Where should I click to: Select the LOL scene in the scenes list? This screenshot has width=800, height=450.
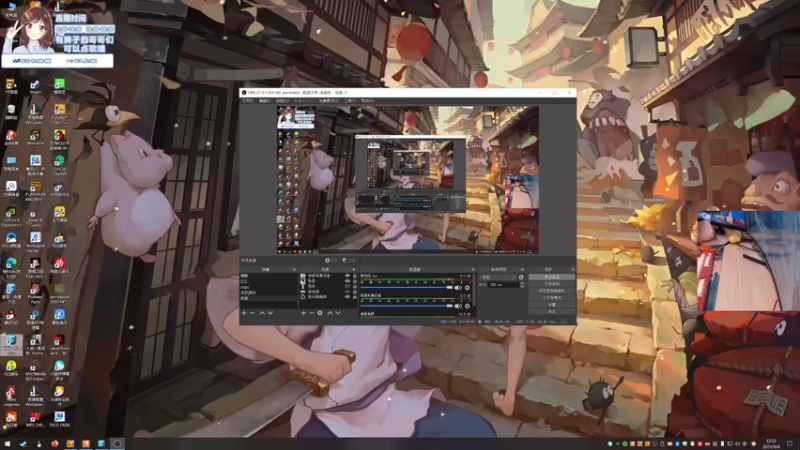pyautogui.click(x=269, y=281)
